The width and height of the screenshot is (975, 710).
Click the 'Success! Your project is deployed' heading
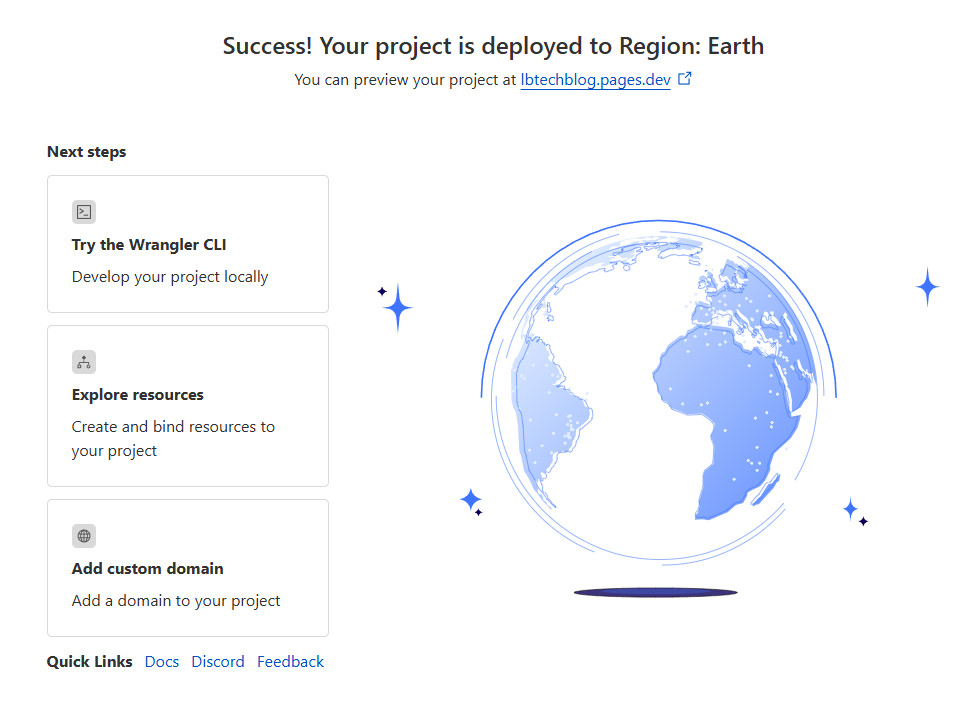click(493, 46)
